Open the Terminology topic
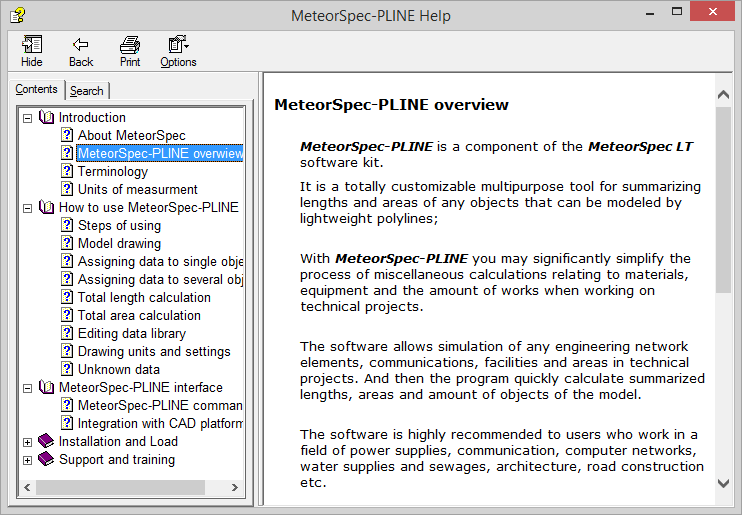 pyautogui.click(x=113, y=171)
